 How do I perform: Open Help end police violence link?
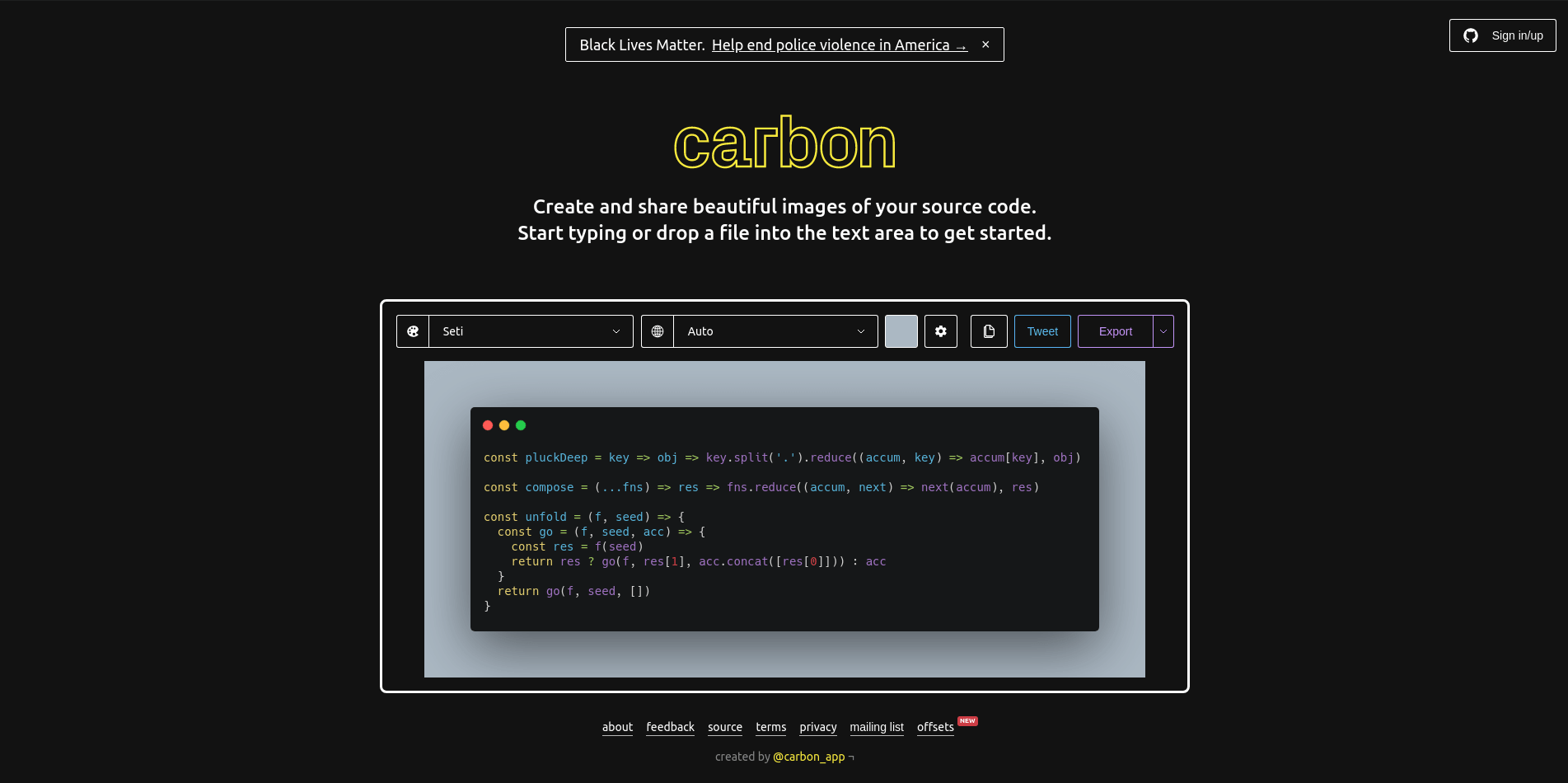839,45
